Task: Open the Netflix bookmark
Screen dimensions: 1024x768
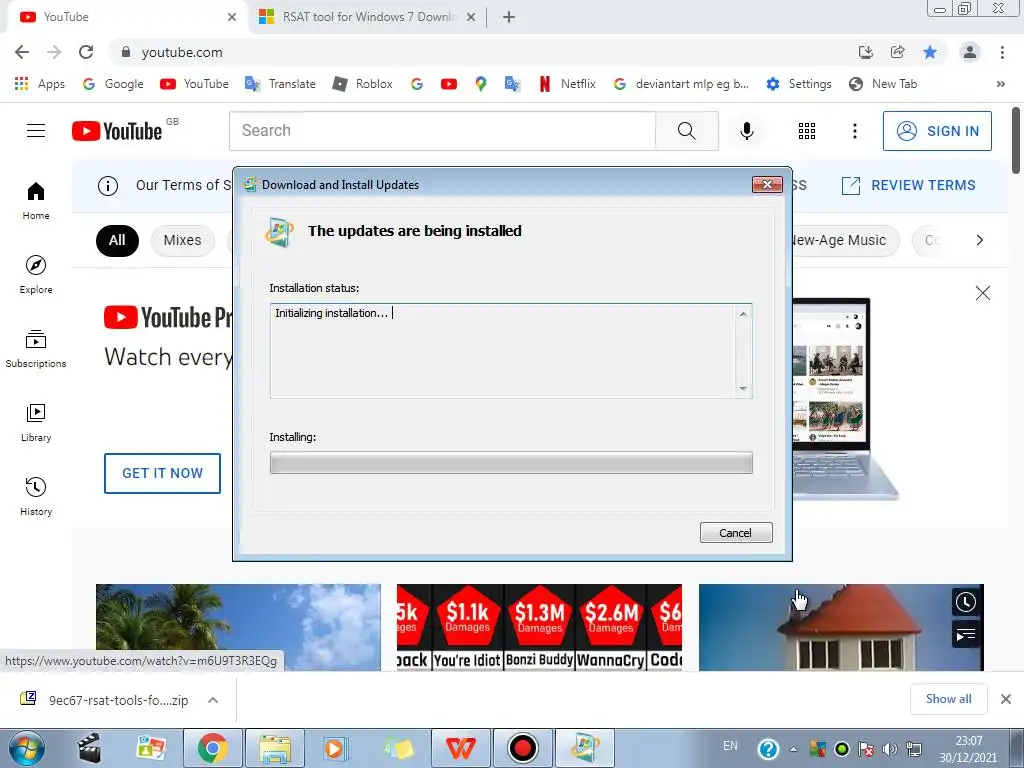Action: click(x=567, y=84)
